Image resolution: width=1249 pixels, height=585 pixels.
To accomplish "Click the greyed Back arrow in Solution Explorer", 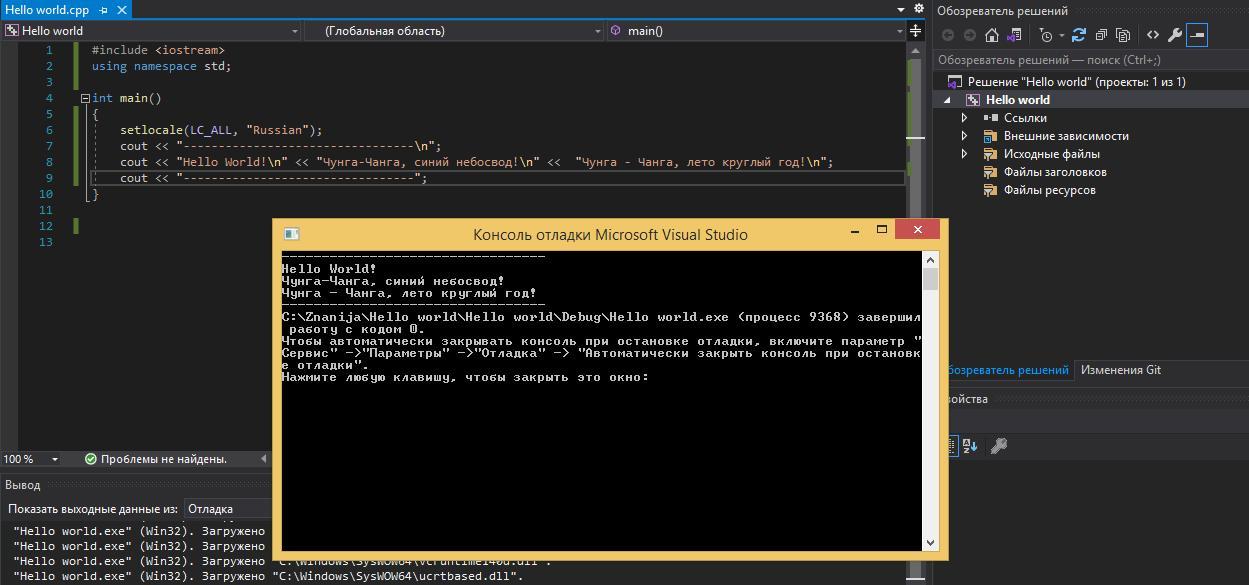I will click(x=948, y=35).
